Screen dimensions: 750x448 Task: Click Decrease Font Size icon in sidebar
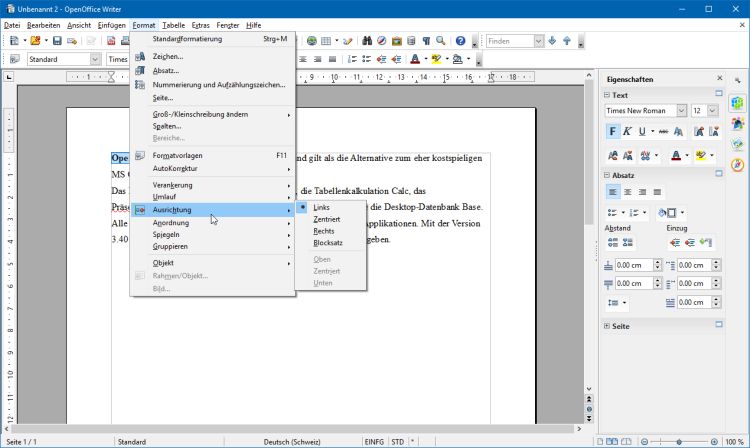click(x=714, y=131)
